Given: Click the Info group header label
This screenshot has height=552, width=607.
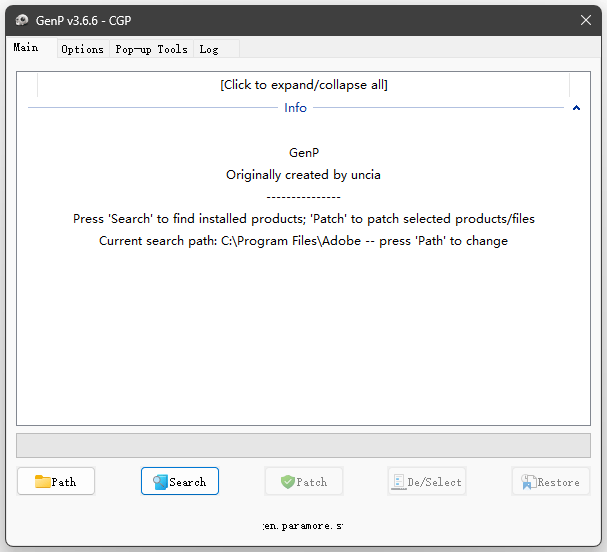Looking at the screenshot, I should coord(295,108).
